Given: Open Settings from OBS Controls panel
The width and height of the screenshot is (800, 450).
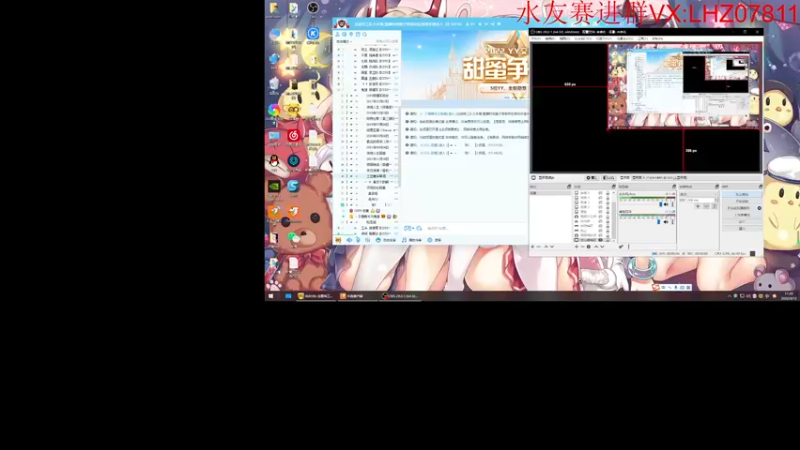Looking at the screenshot, I should (742, 221).
